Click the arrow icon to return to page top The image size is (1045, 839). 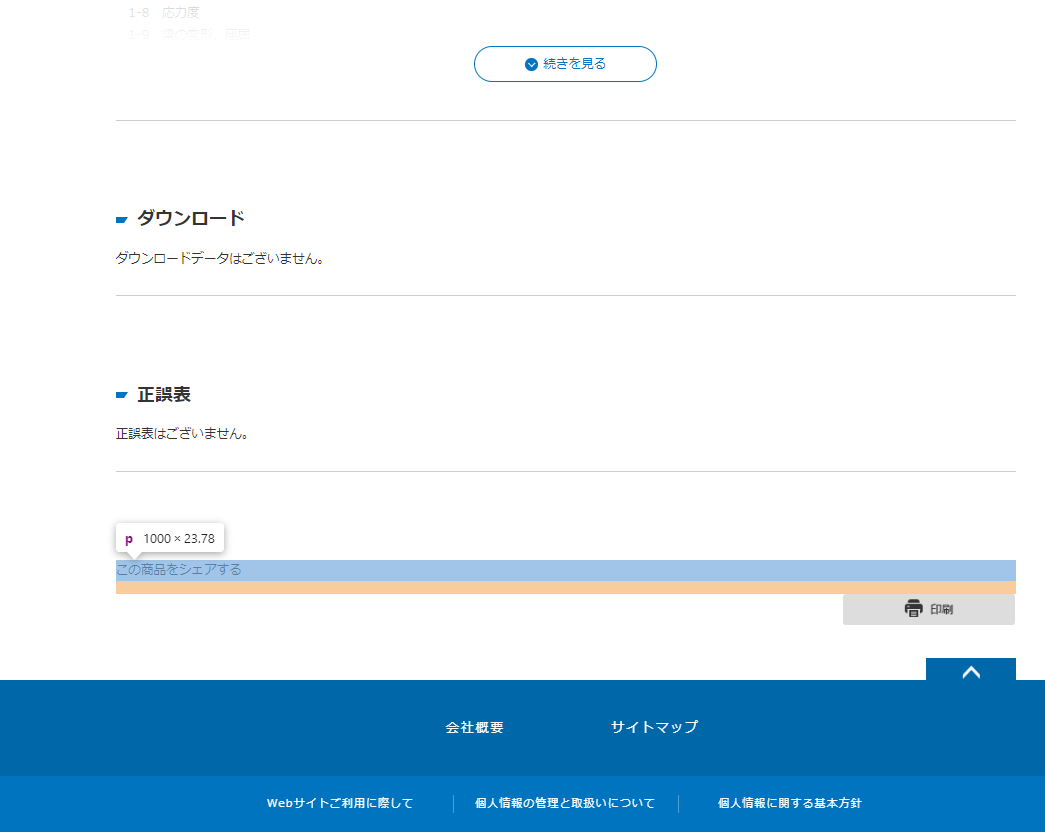click(x=970, y=671)
